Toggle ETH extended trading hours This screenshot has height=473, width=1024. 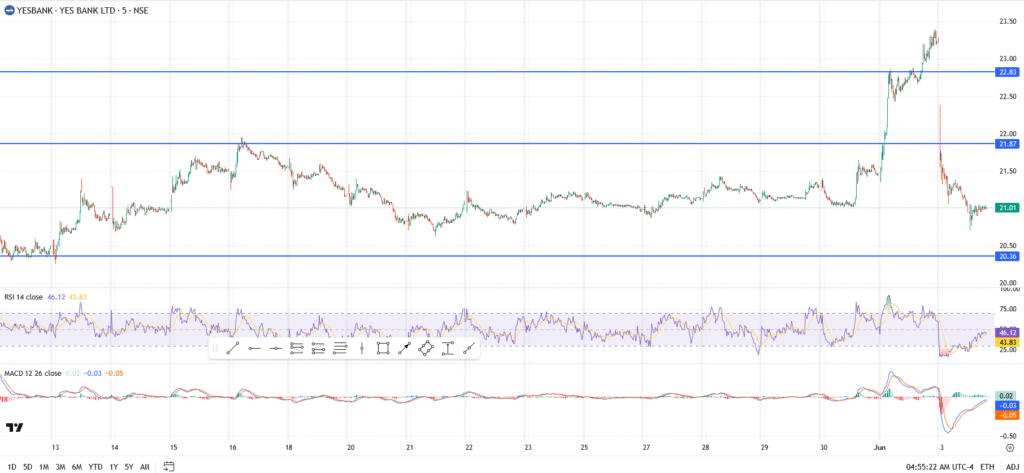point(987,466)
